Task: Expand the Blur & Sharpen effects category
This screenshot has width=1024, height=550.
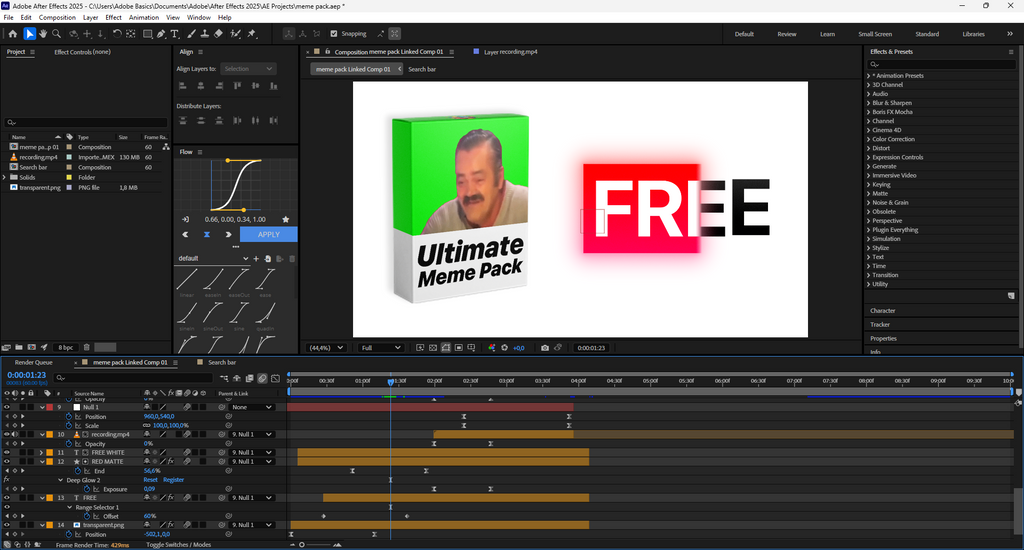Action: (x=891, y=103)
